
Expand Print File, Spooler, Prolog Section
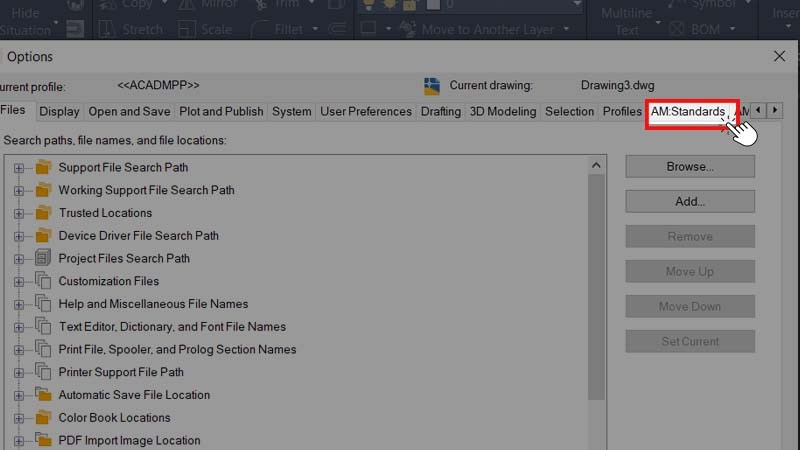[x=19, y=350]
